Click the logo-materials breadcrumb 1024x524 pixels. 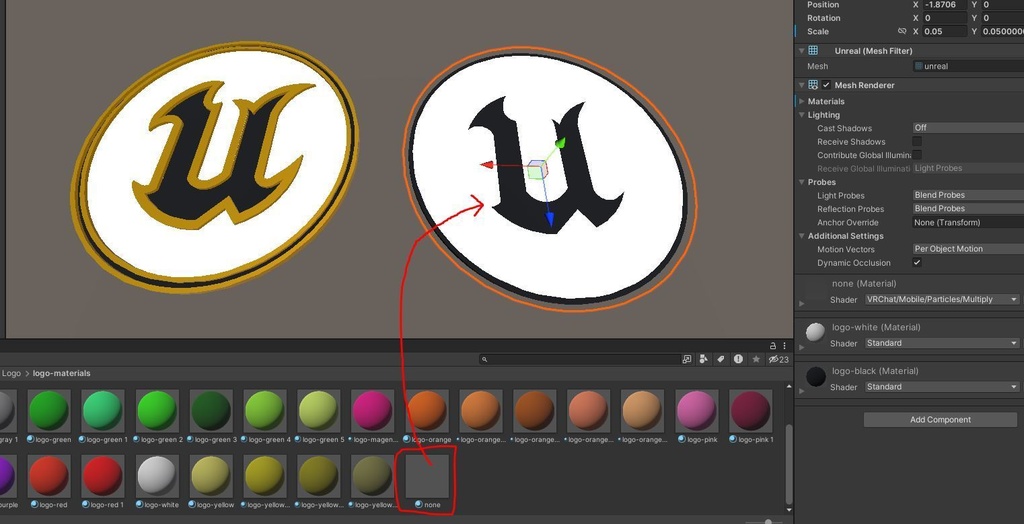point(61,373)
